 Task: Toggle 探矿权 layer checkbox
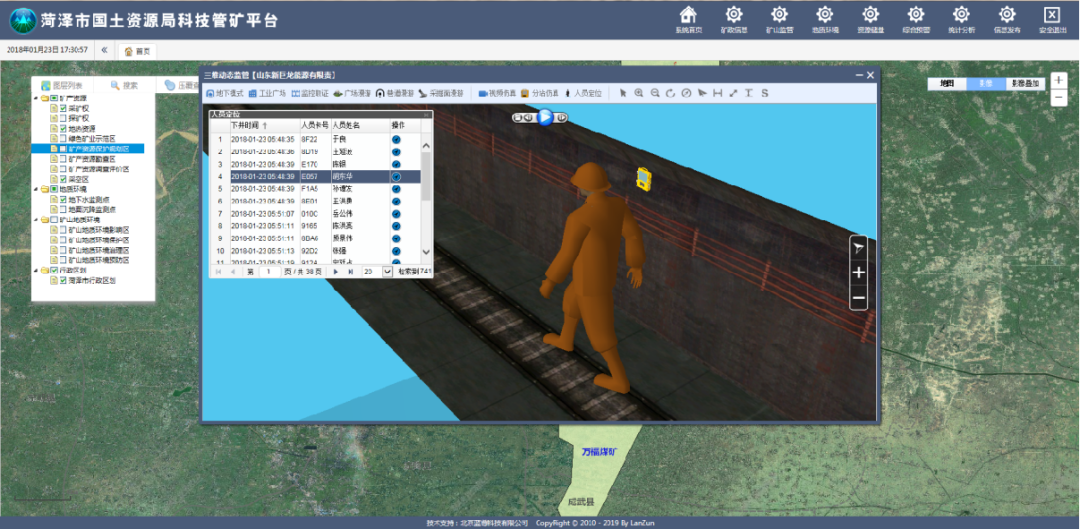63,118
